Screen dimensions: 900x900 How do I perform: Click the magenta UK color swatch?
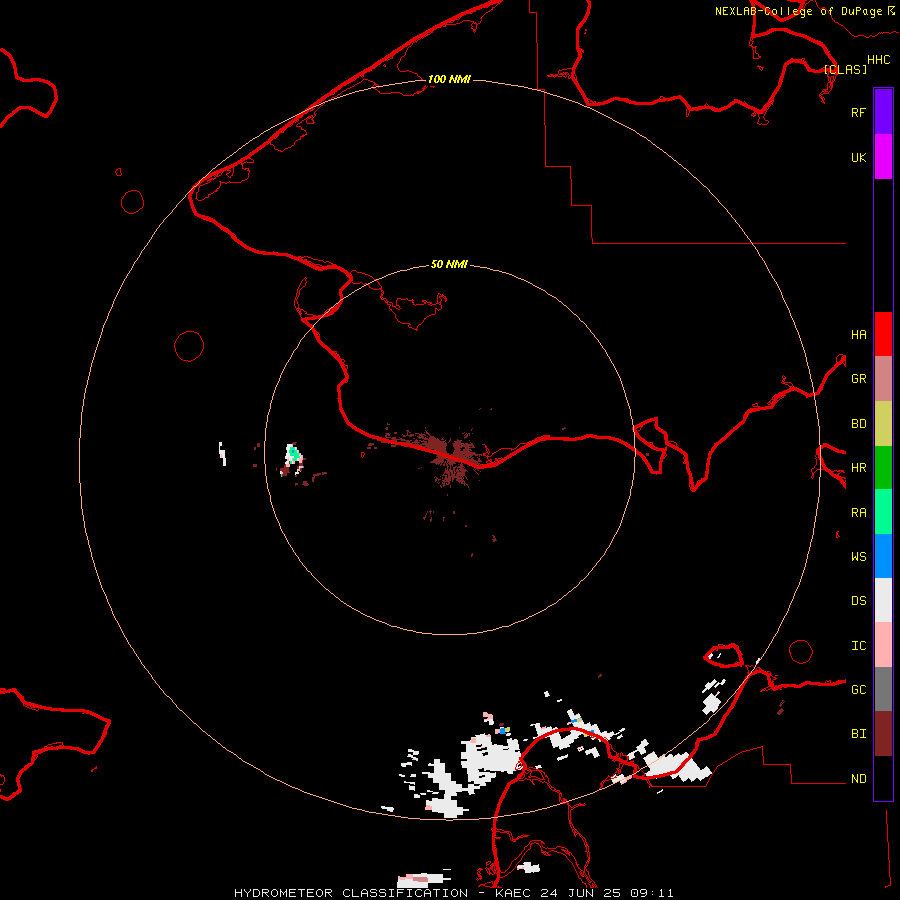pyautogui.click(x=883, y=157)
